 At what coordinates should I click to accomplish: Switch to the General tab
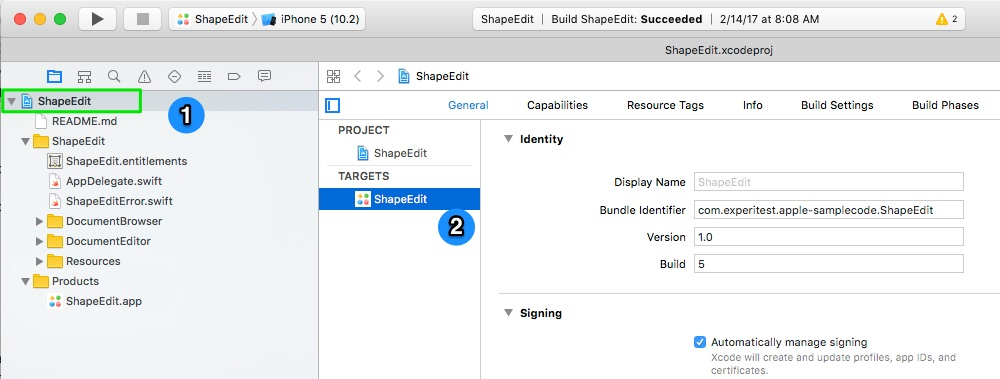click(x=468, y=105)
